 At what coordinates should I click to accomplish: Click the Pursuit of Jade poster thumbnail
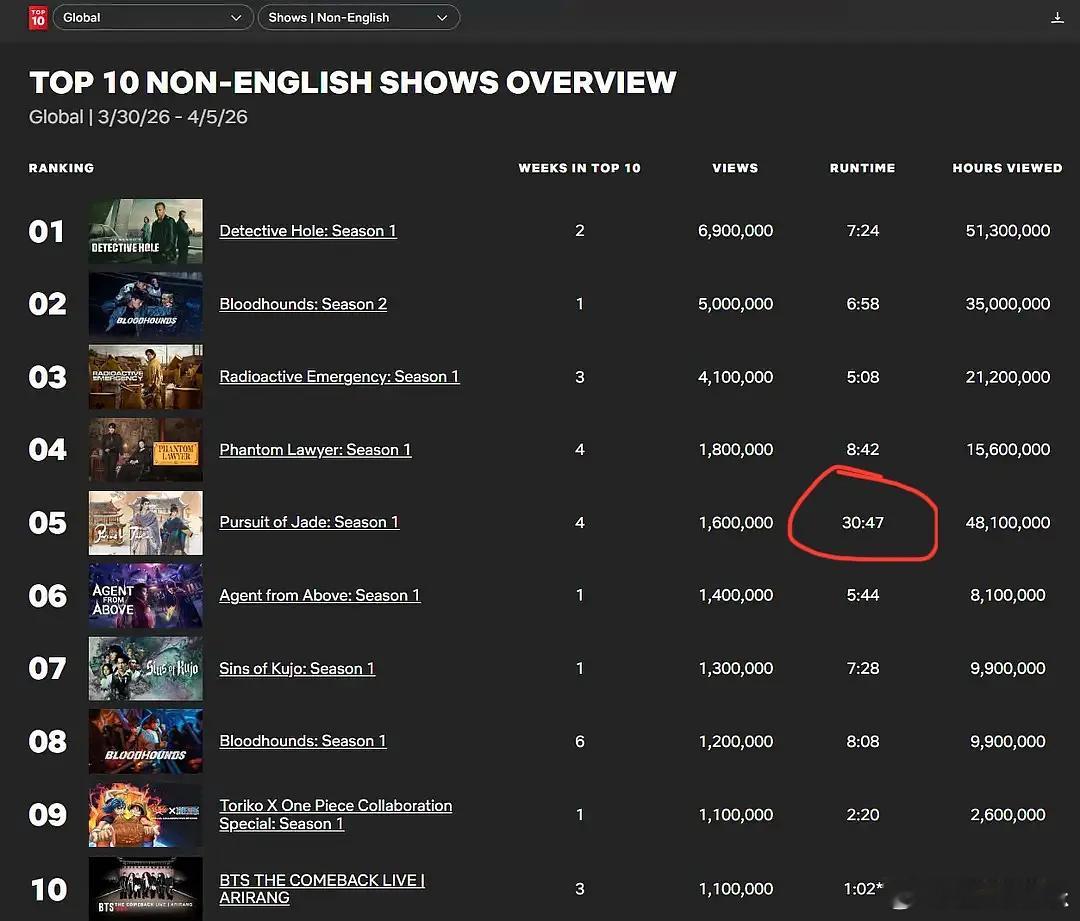(x=145, y=523)
